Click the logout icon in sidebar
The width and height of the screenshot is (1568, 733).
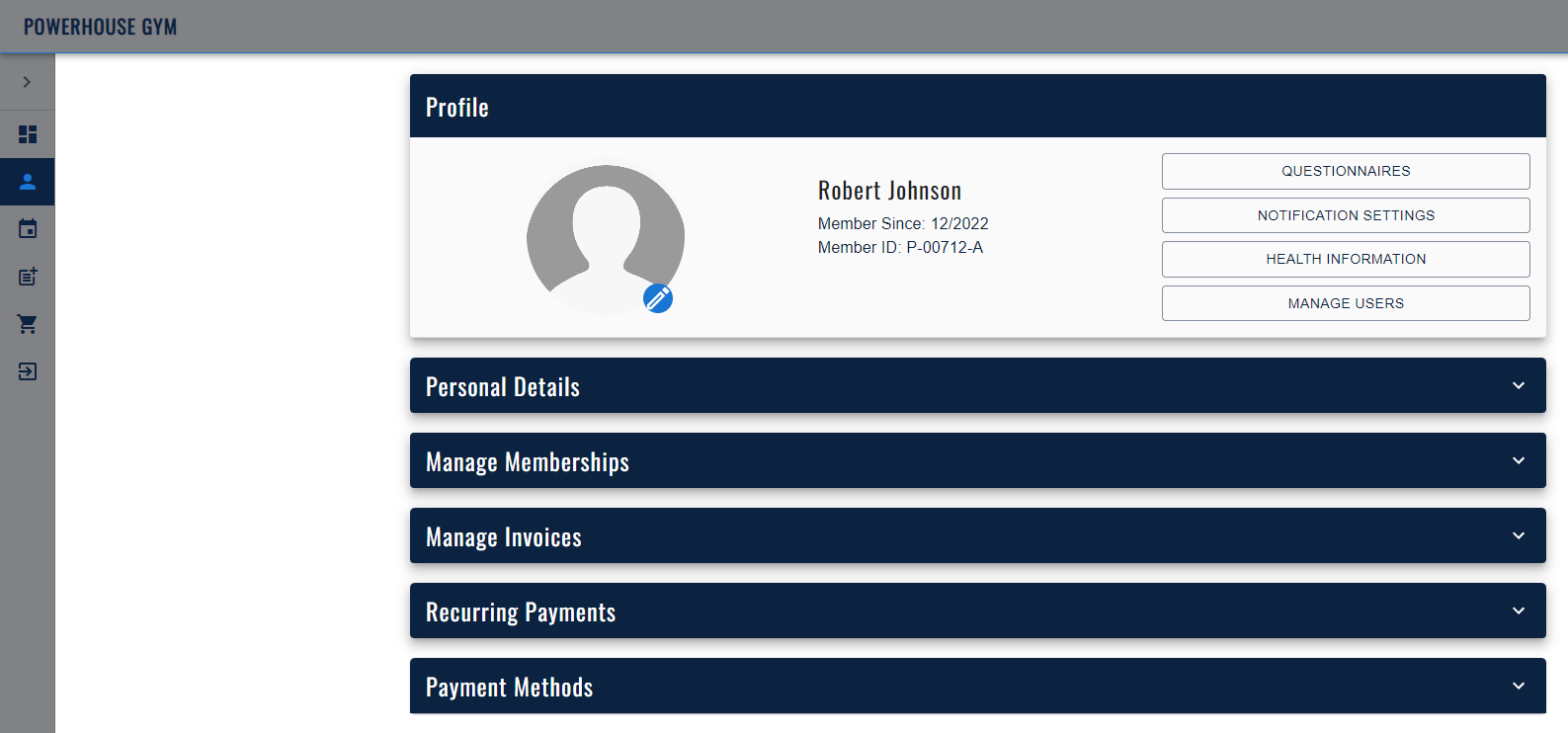pos(28,371)
